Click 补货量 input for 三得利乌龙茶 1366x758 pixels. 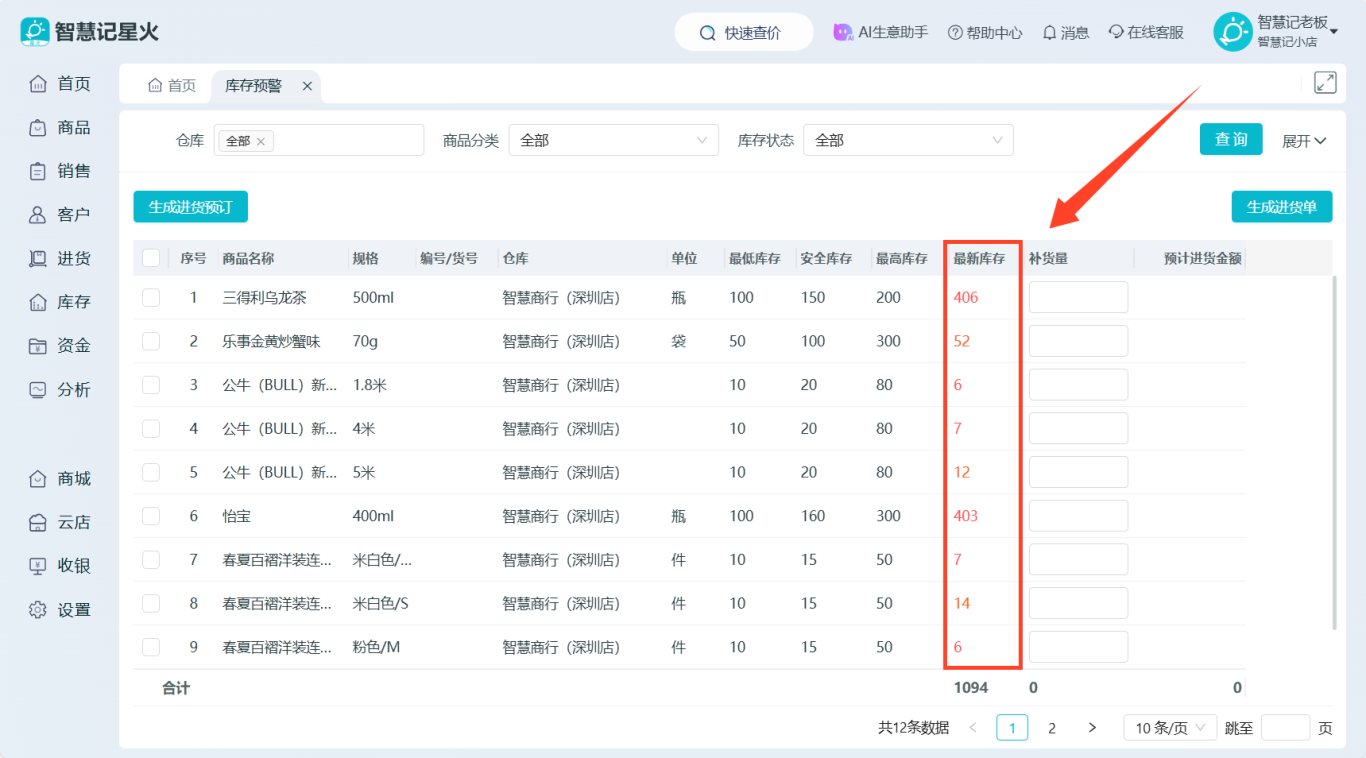click(1078, 297)
